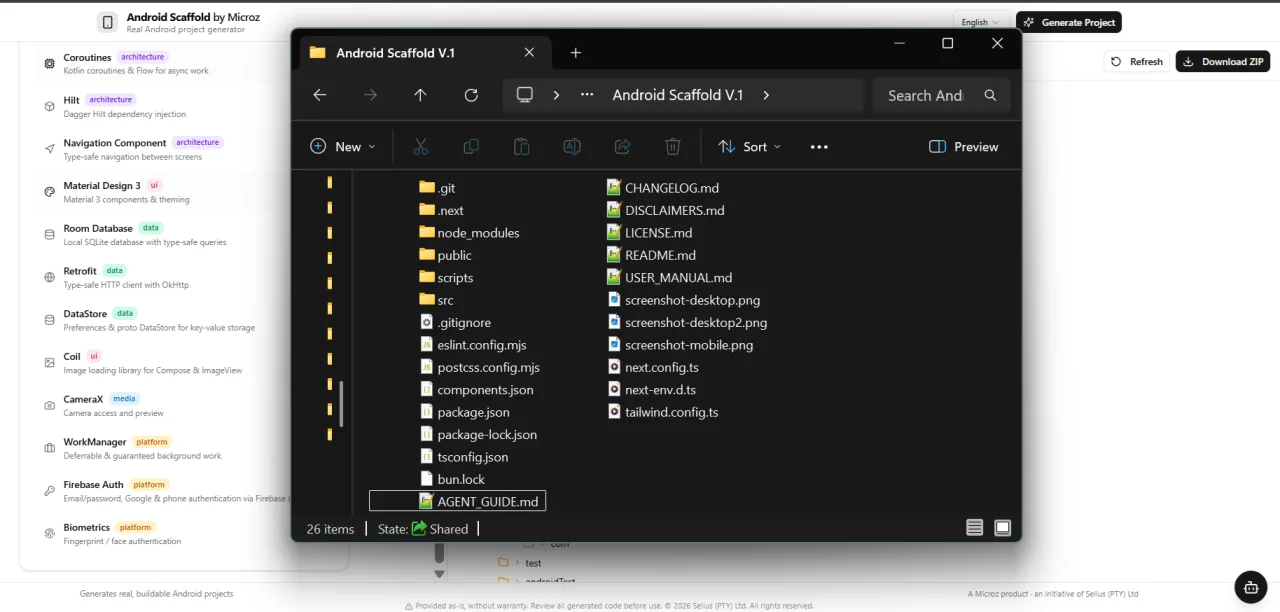Select the next.config.ts file
Viewport: 1280px width, 612px height.
point(653,367)
